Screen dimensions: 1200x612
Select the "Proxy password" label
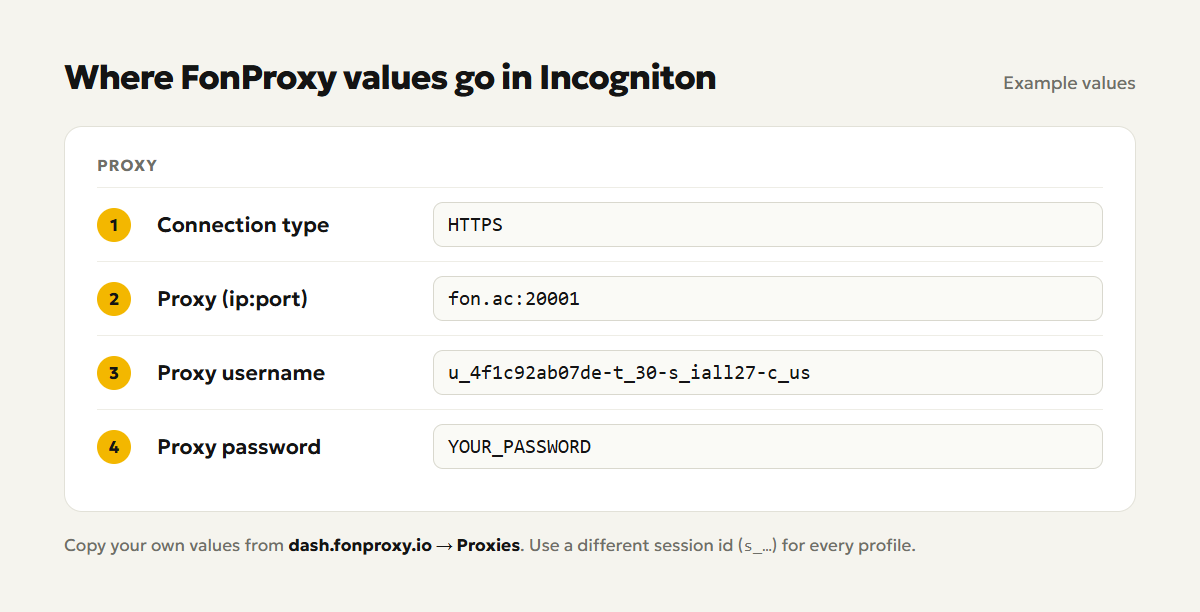(x=239, y=447)
